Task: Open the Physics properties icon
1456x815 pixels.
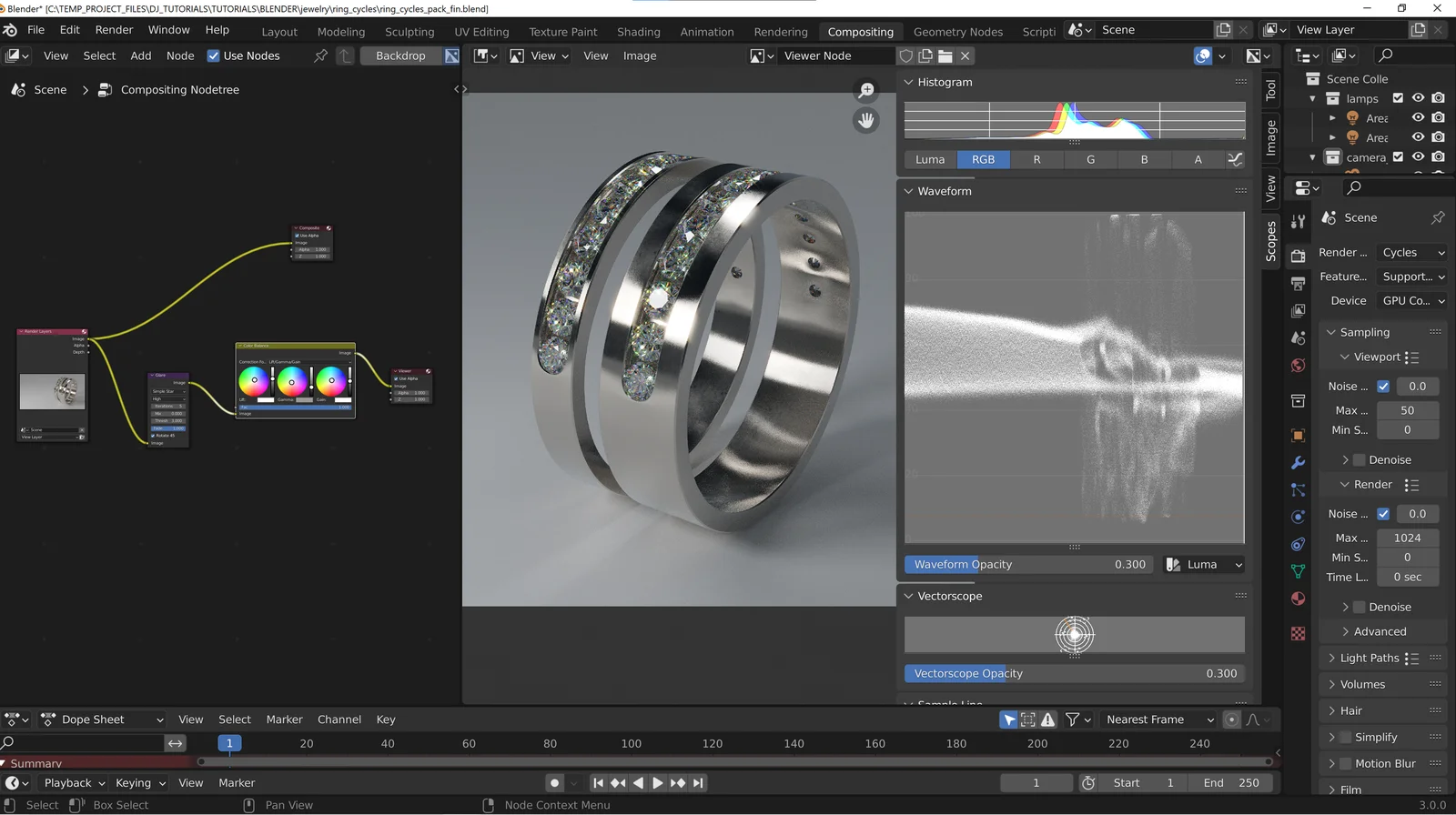Action: coord(1299,517)
